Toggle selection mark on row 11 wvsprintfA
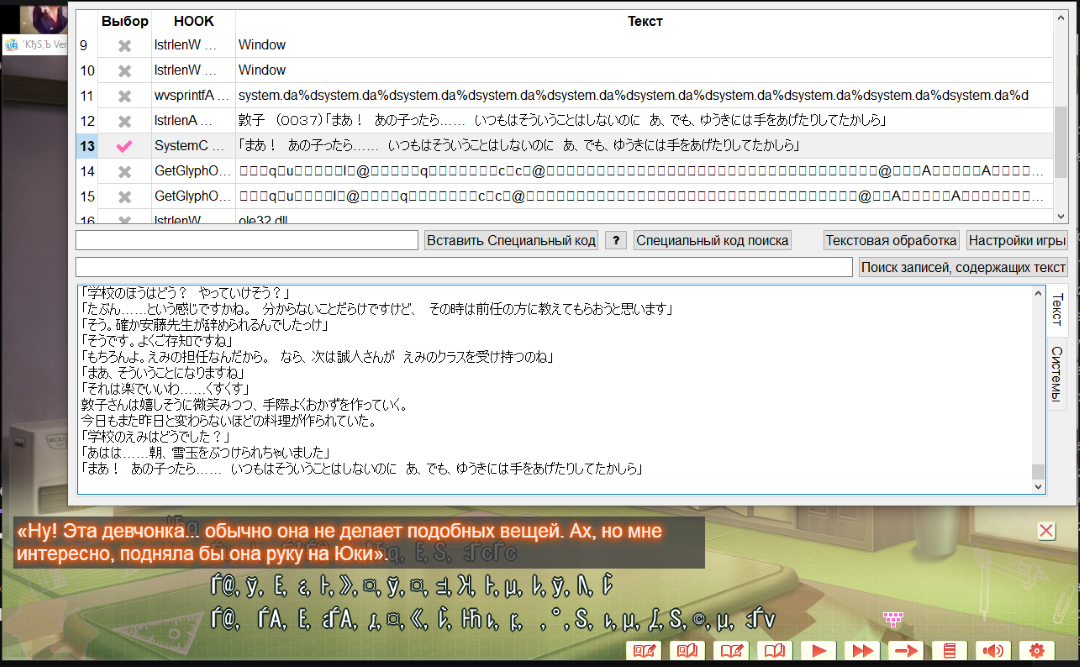 [125, 96]
